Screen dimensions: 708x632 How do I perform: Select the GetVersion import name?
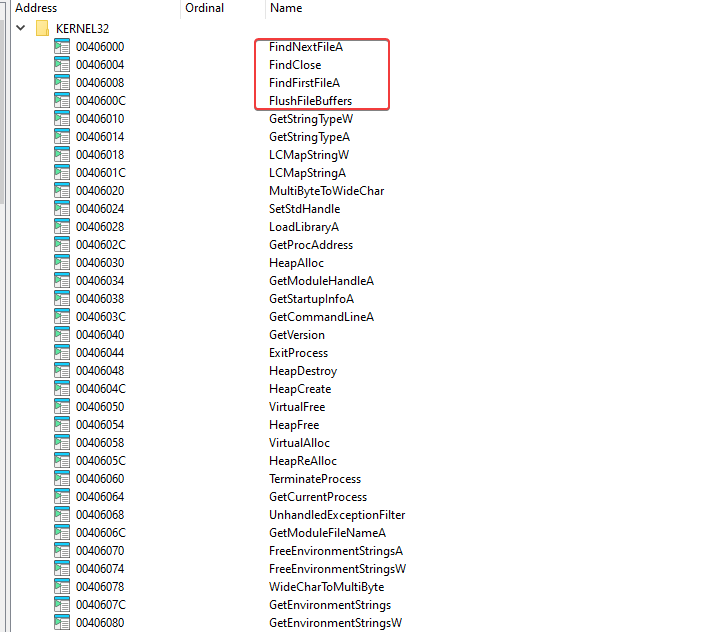click(x=297, y=335)
